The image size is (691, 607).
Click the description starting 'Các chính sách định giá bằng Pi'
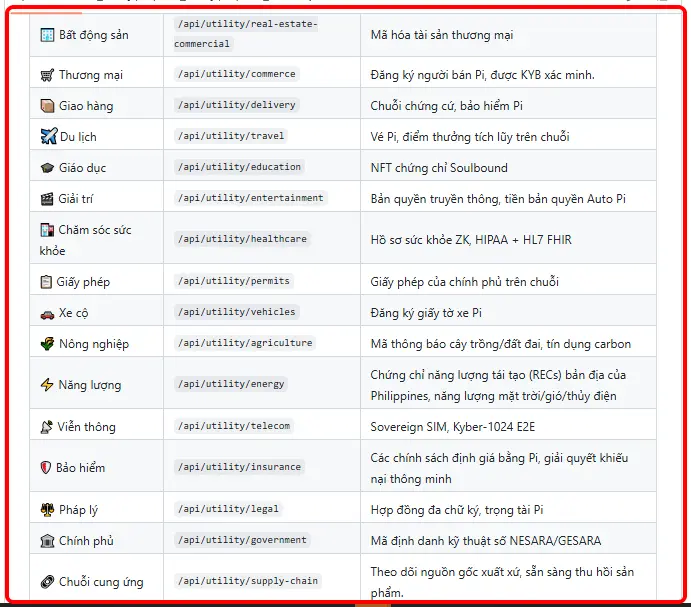tap(499, 468)
